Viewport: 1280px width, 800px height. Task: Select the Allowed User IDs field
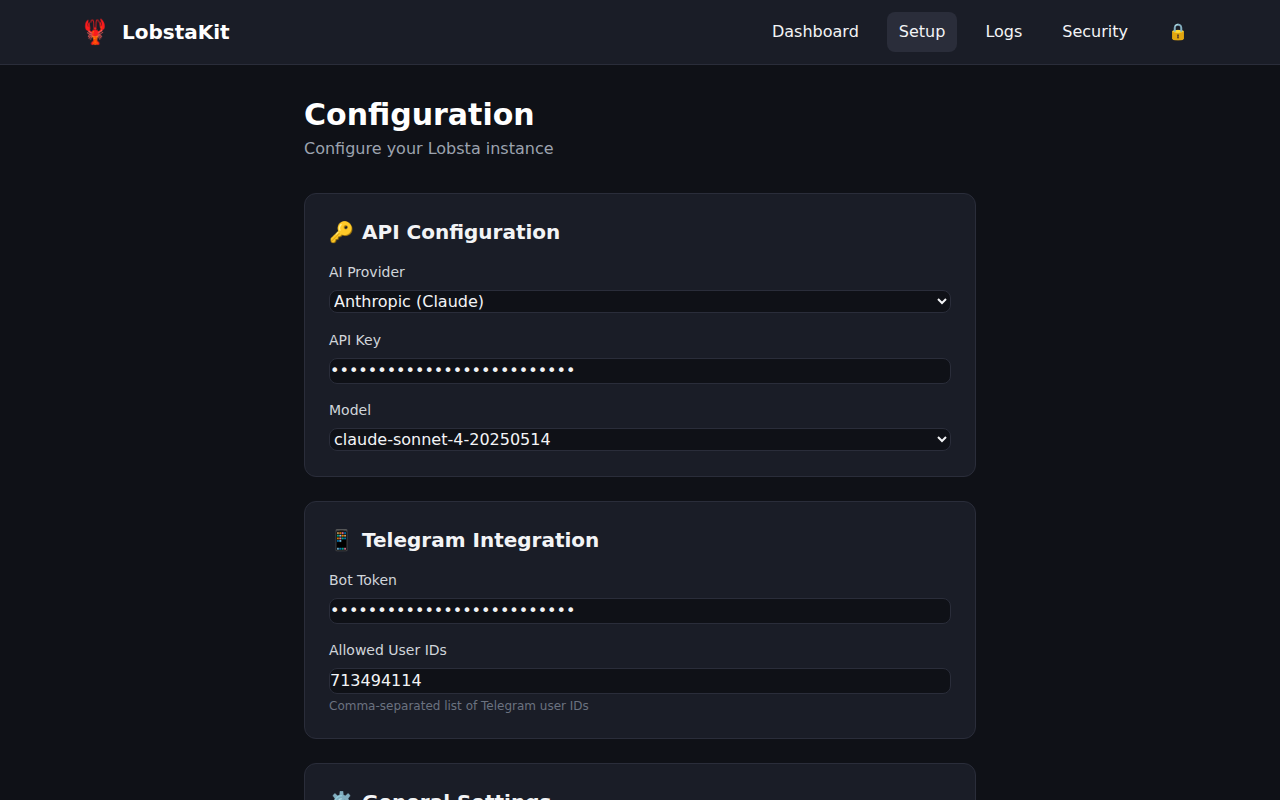coord(639,680)
